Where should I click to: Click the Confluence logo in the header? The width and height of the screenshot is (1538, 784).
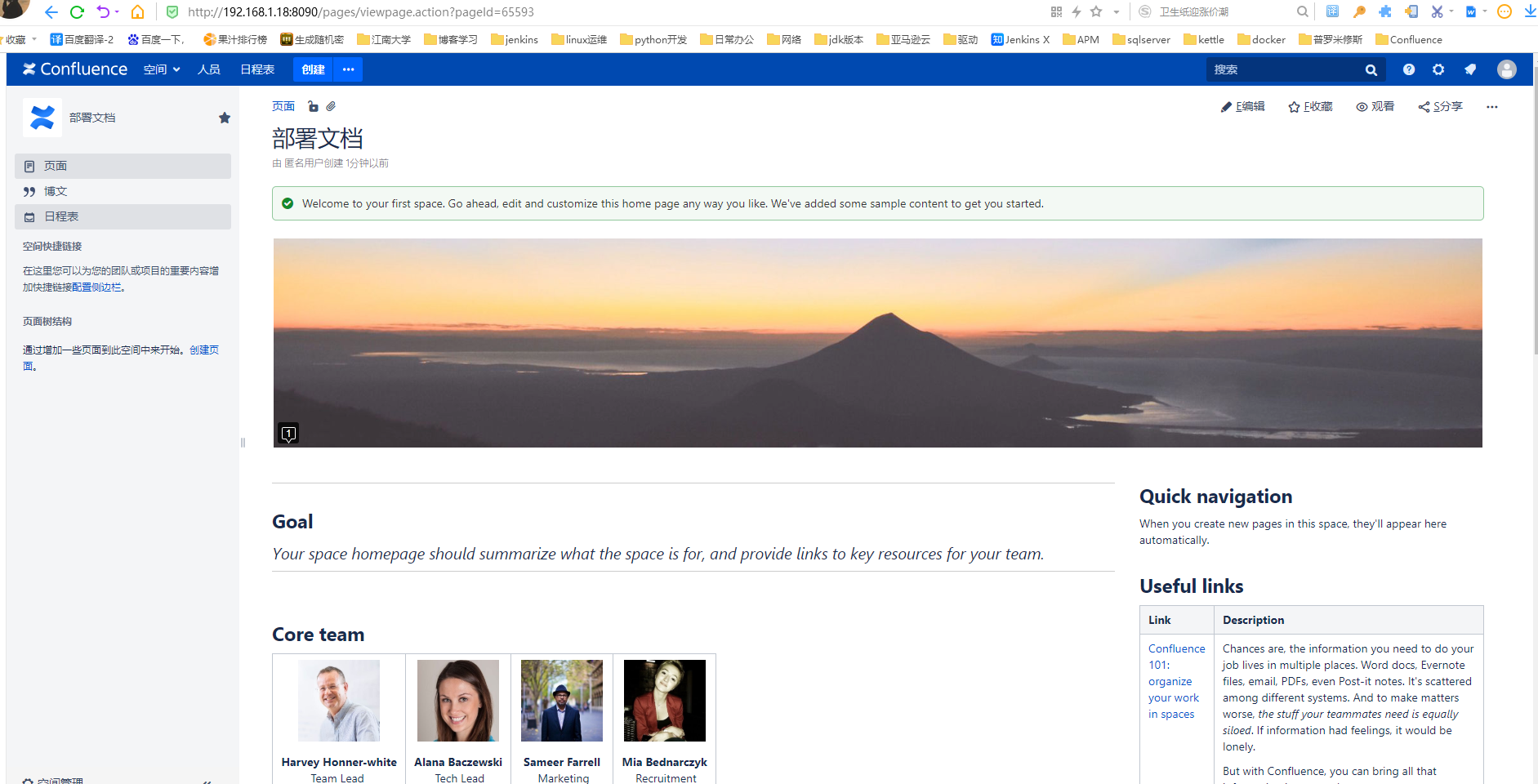pos(75,69)
